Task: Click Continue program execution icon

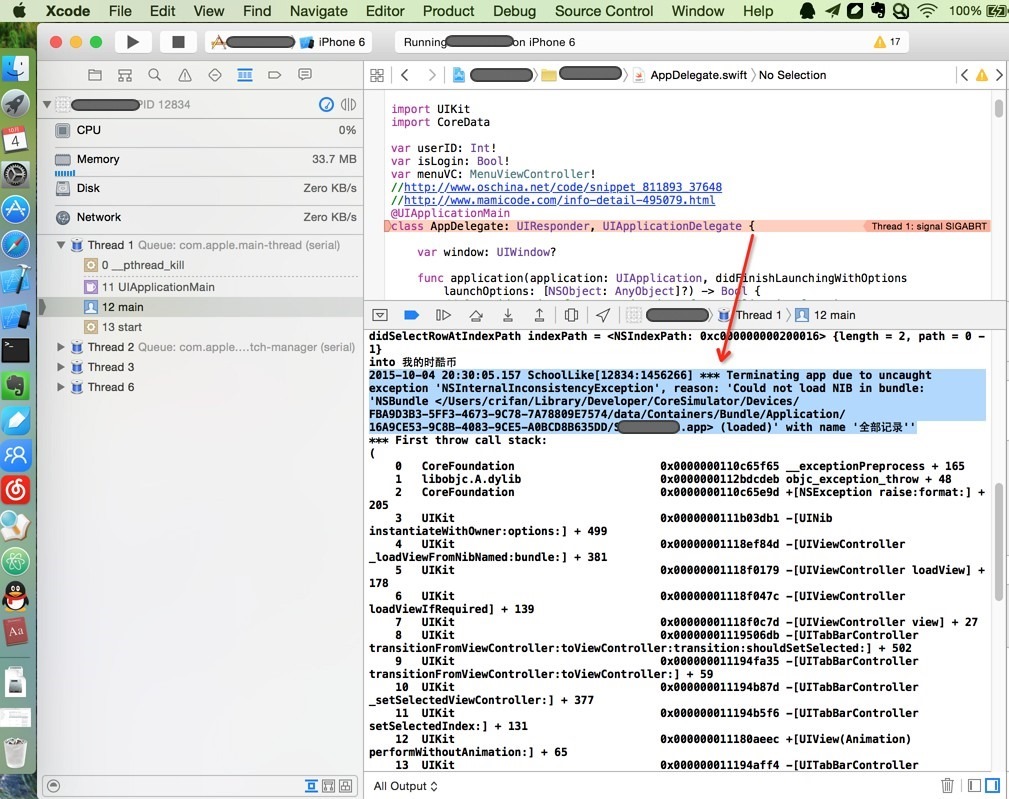Action: (x=443, y=315)
